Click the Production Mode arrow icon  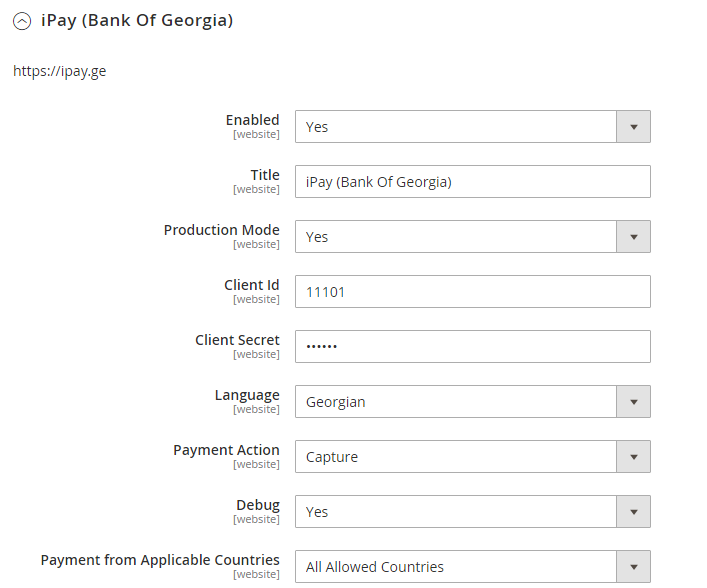pyautogui.click(x=633, y=237)
